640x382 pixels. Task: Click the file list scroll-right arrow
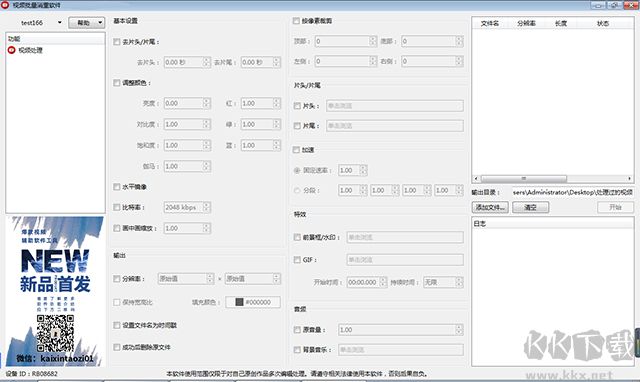(x=629, y=179)
